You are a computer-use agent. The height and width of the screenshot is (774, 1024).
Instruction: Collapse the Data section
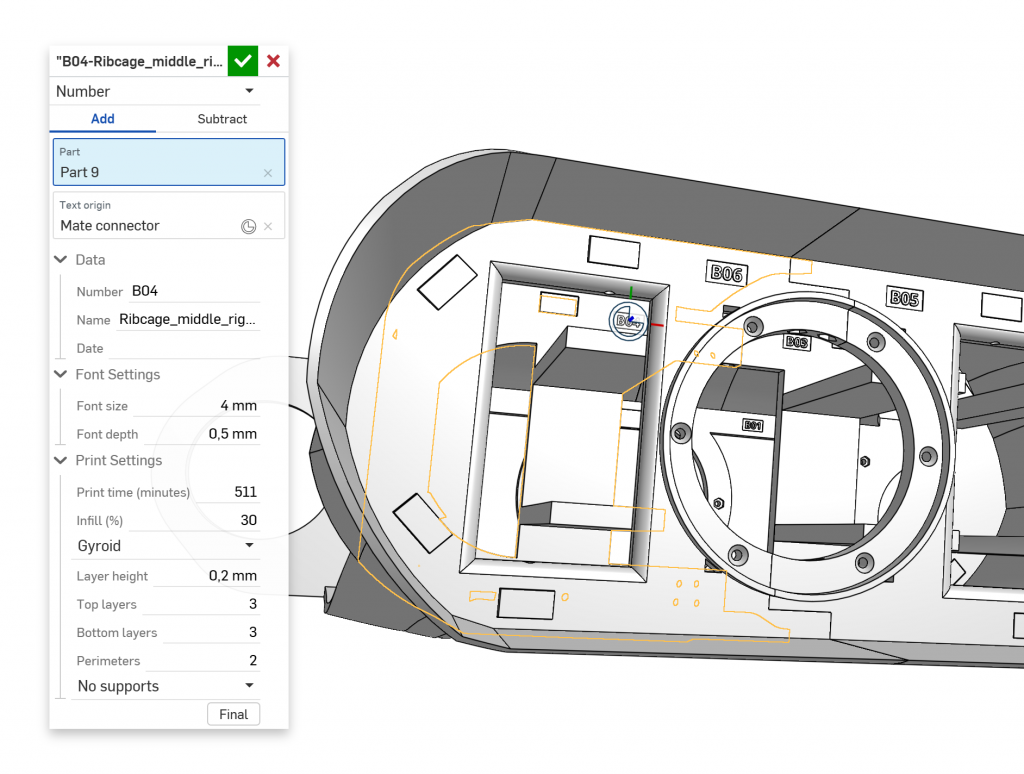pos(61,260)
